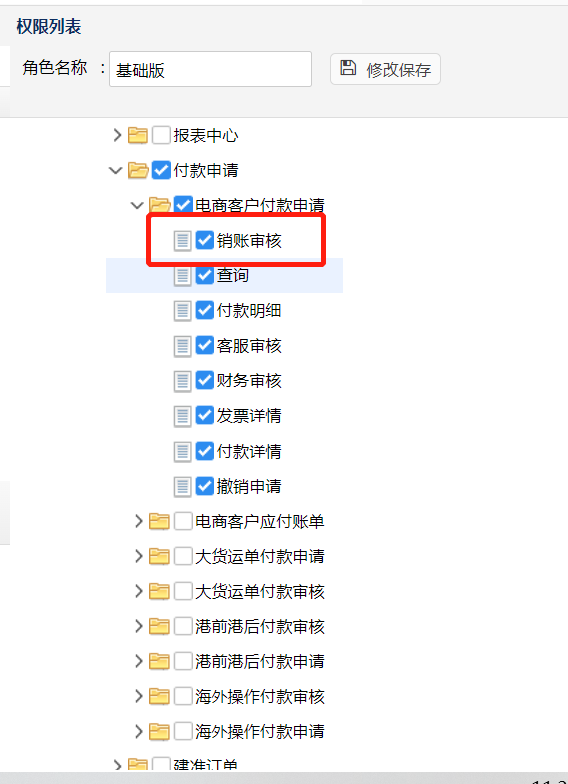The height and width of the screenshot is (784, 568).
Task: Click the folder icon beside 报表中心
Action: tap(138, 135)
